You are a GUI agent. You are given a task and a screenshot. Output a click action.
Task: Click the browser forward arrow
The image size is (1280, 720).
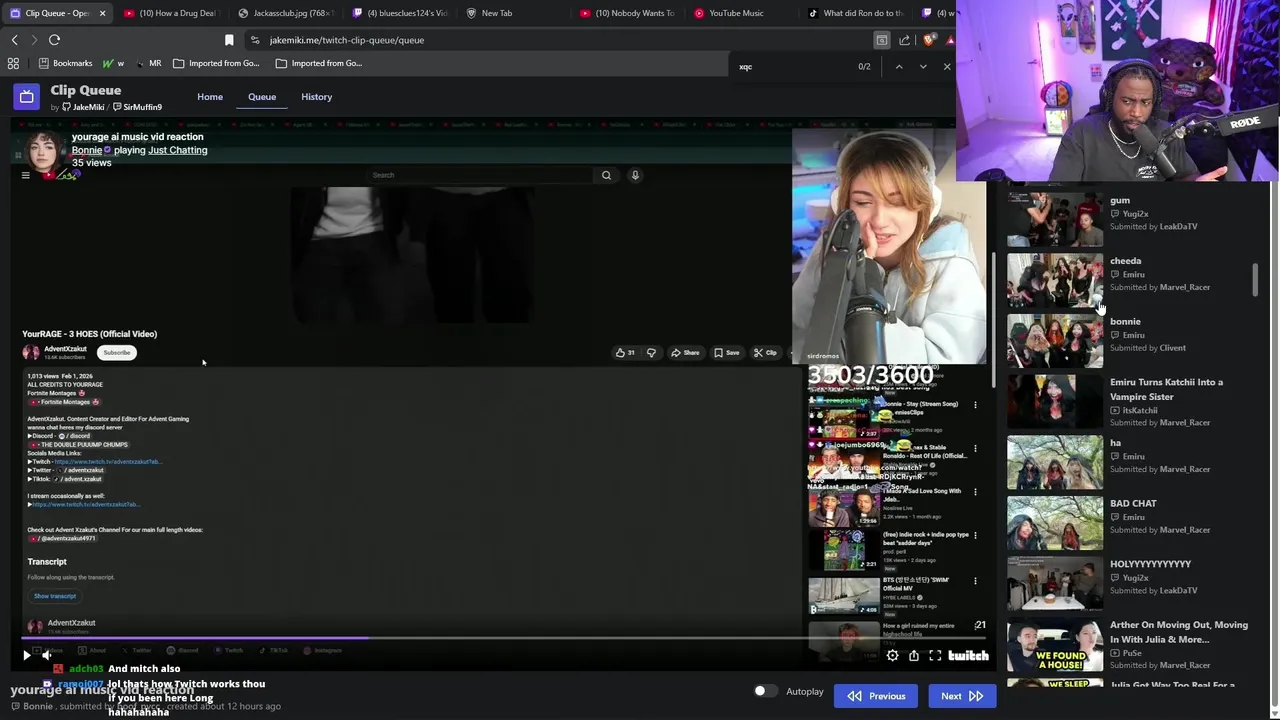point(34,40)
